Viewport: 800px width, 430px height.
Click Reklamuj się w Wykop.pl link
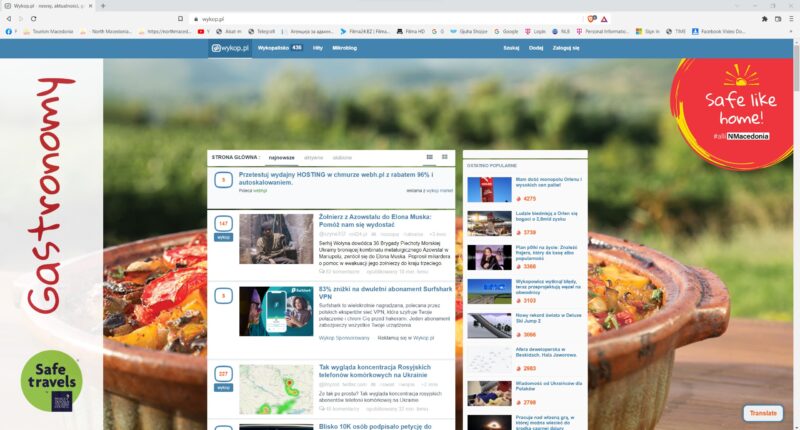point(406,338)
